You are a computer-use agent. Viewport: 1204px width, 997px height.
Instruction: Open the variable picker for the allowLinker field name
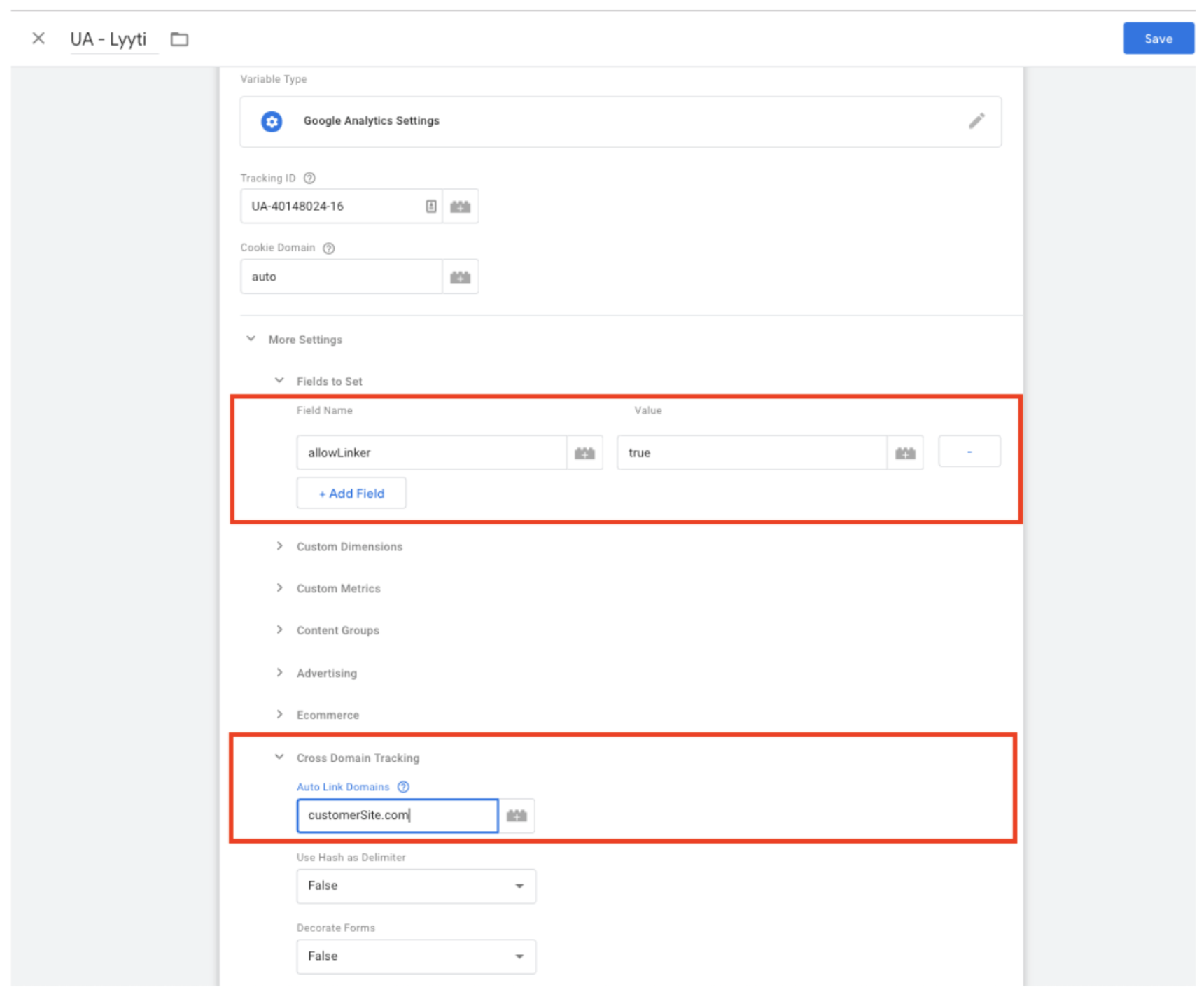click(x=584, y=454)
